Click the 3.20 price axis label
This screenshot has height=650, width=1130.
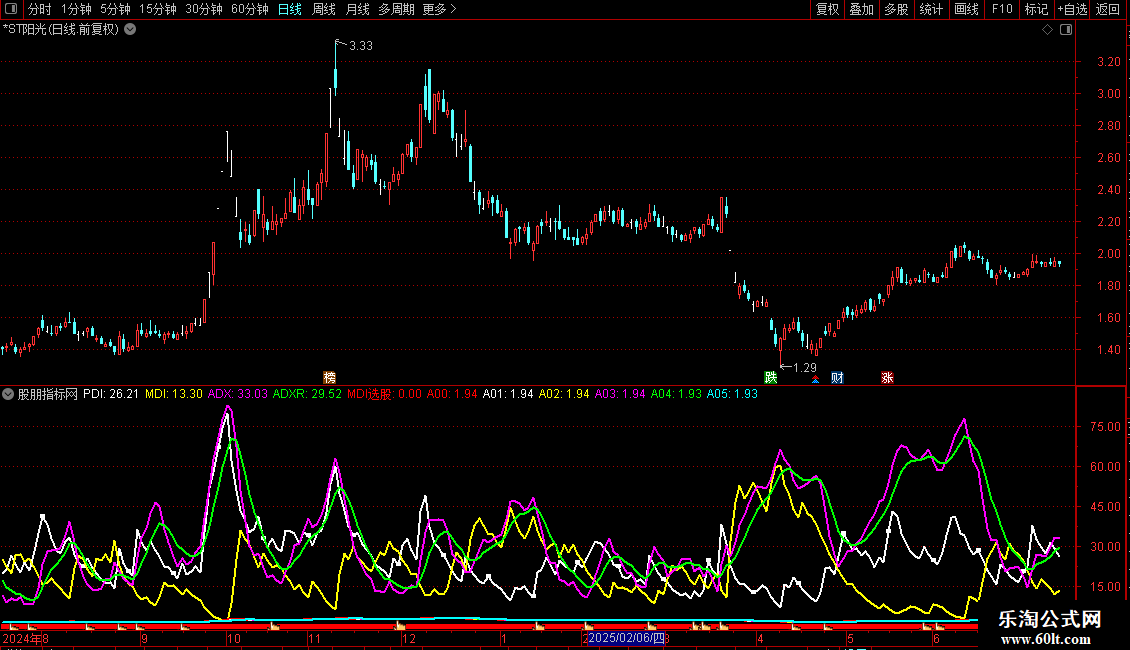[1109, 62]
